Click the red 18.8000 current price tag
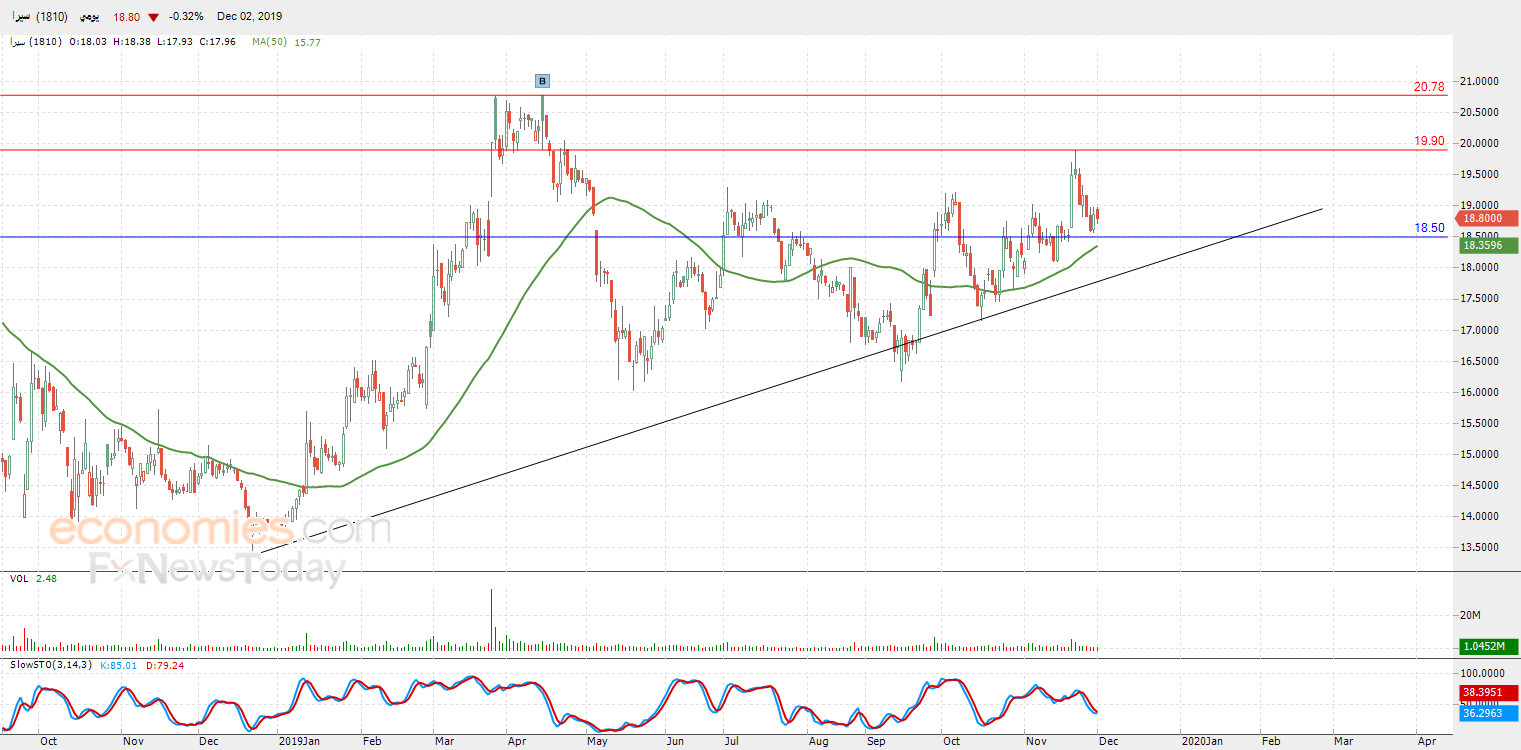1521x750 pixels. pos(1489,218)
